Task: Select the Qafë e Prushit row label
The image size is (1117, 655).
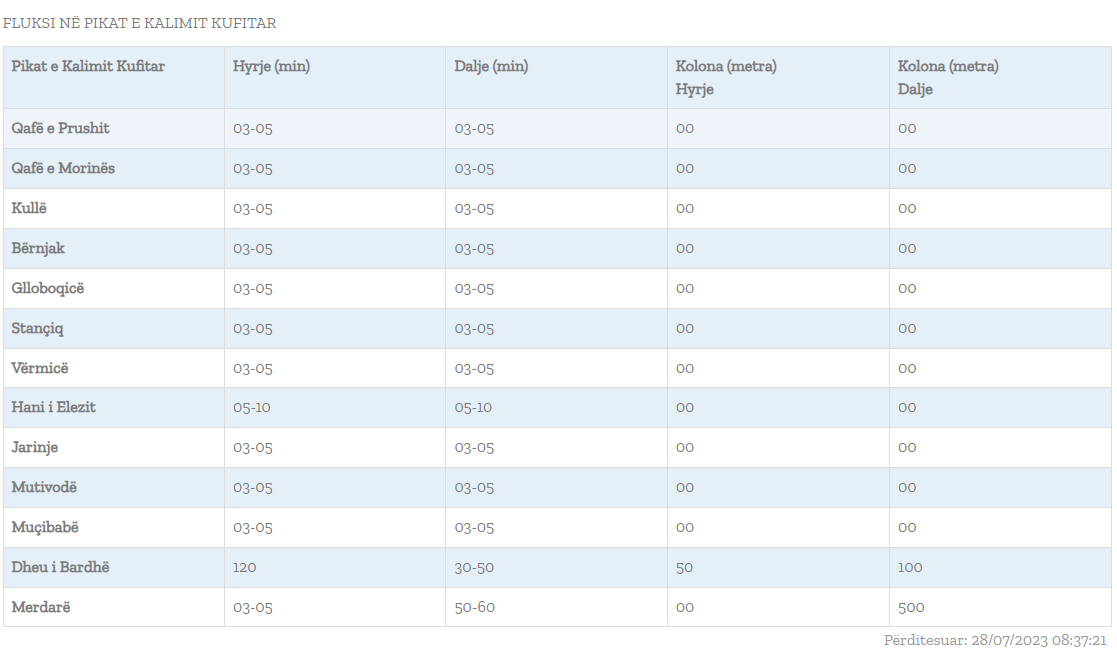Action: (61, 128)
